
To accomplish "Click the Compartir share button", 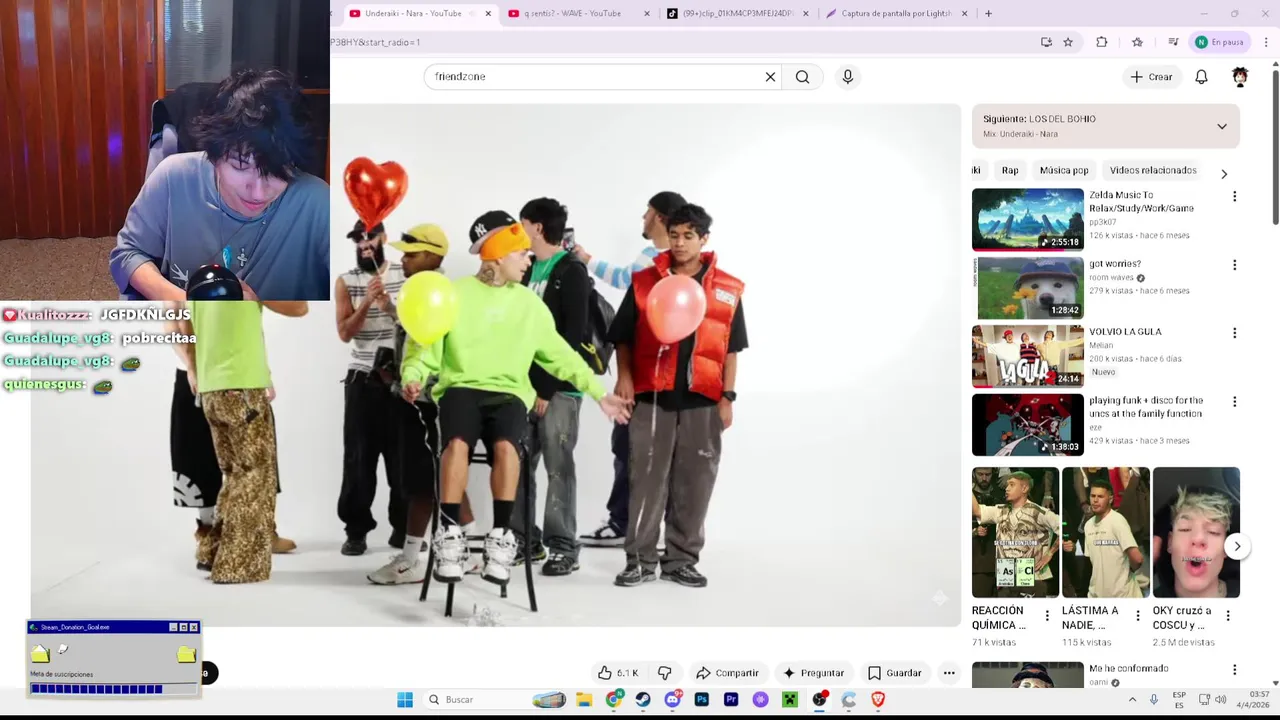I will click(728, 673).
